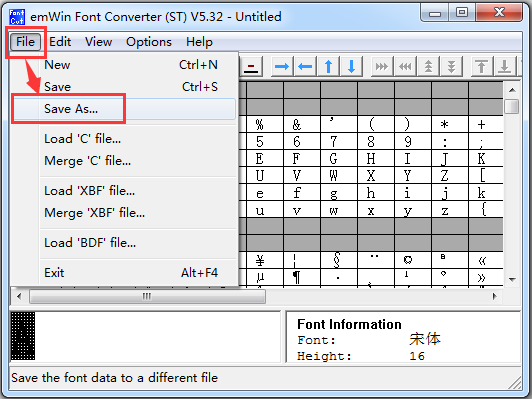Select the % character cell
The width and height of the screenshot is (532, 399).
(265, 124)
